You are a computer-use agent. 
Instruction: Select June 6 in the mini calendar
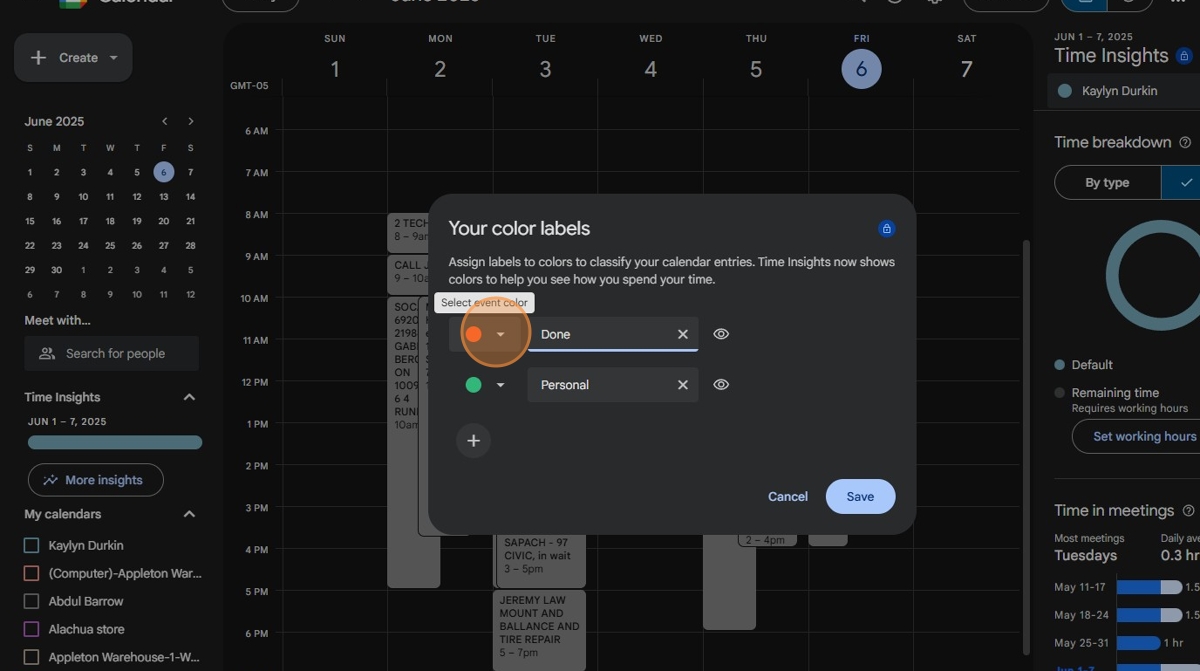click(164, 172)
